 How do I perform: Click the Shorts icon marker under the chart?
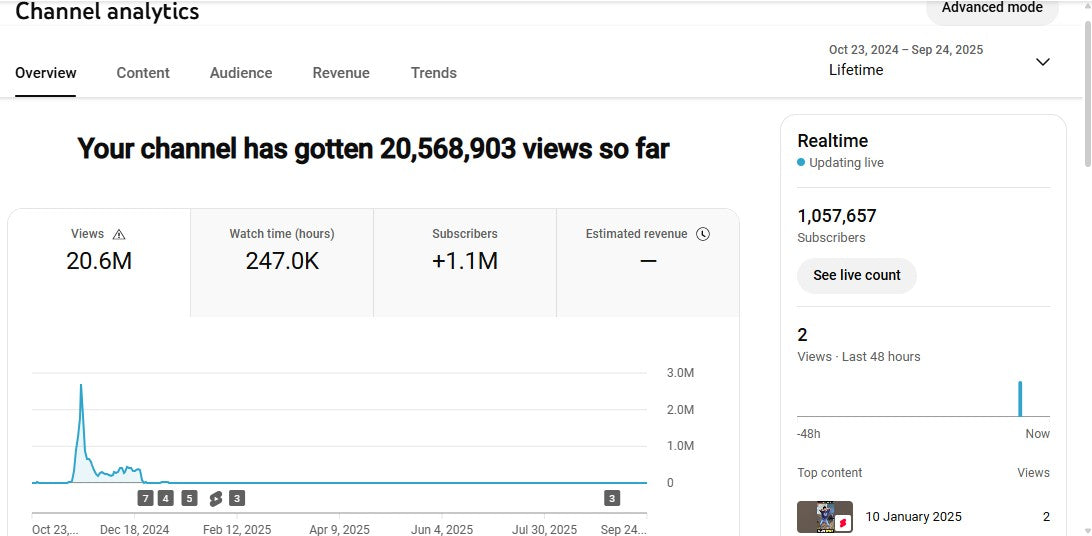(215, 498)
